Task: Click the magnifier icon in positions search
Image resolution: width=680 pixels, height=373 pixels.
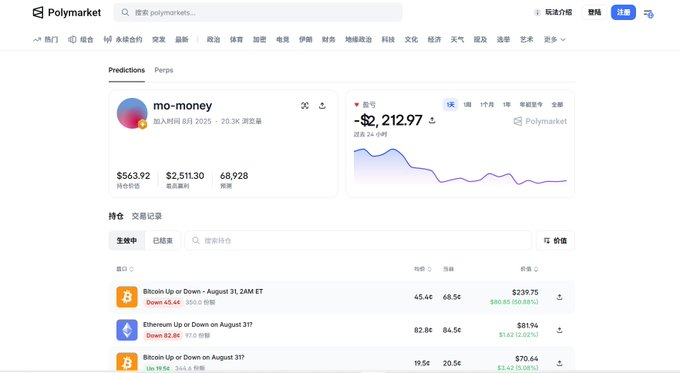Action: click(196, 240)
